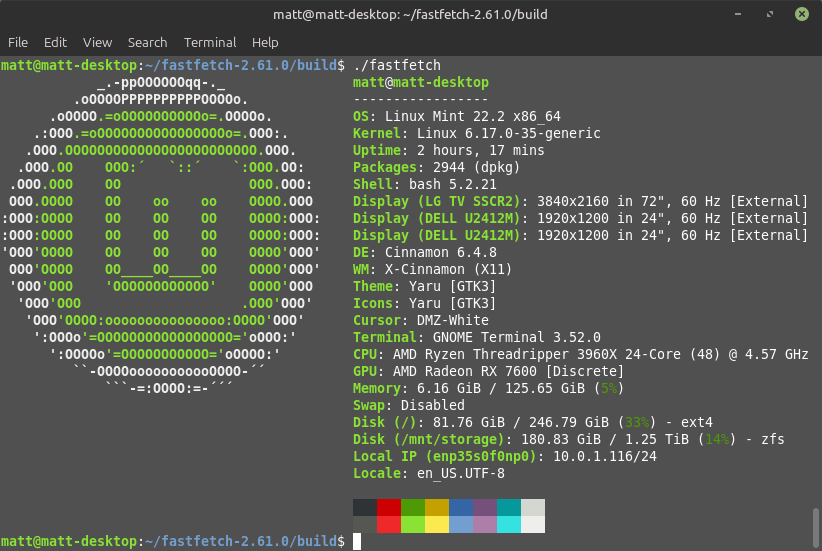Click the dark purple color block in top row
The image size is (822, 551).
coord(485,507)
